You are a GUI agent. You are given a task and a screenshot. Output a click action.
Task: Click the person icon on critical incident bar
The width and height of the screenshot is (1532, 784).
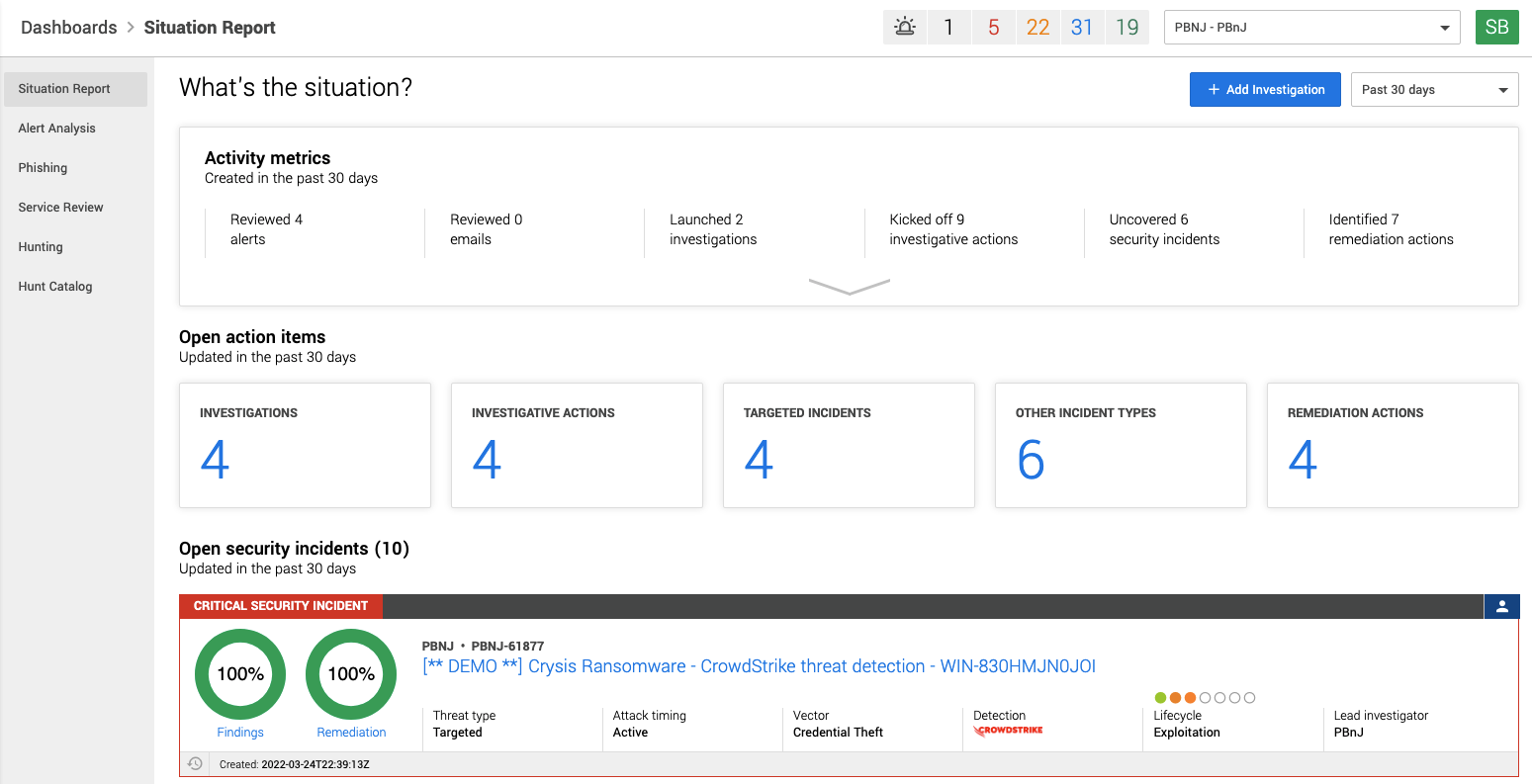[1501, 606]
